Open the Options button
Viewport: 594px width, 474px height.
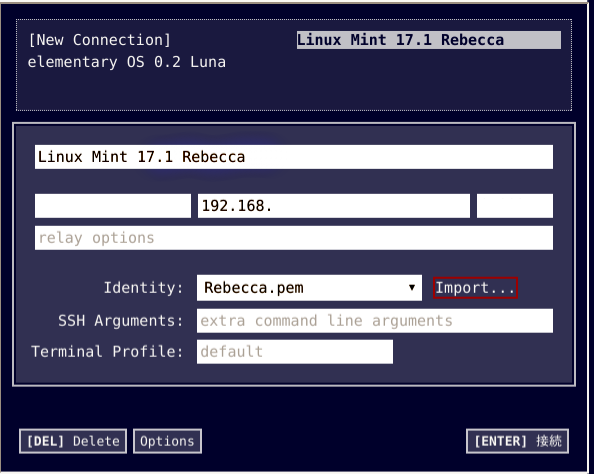pos(167,441)
